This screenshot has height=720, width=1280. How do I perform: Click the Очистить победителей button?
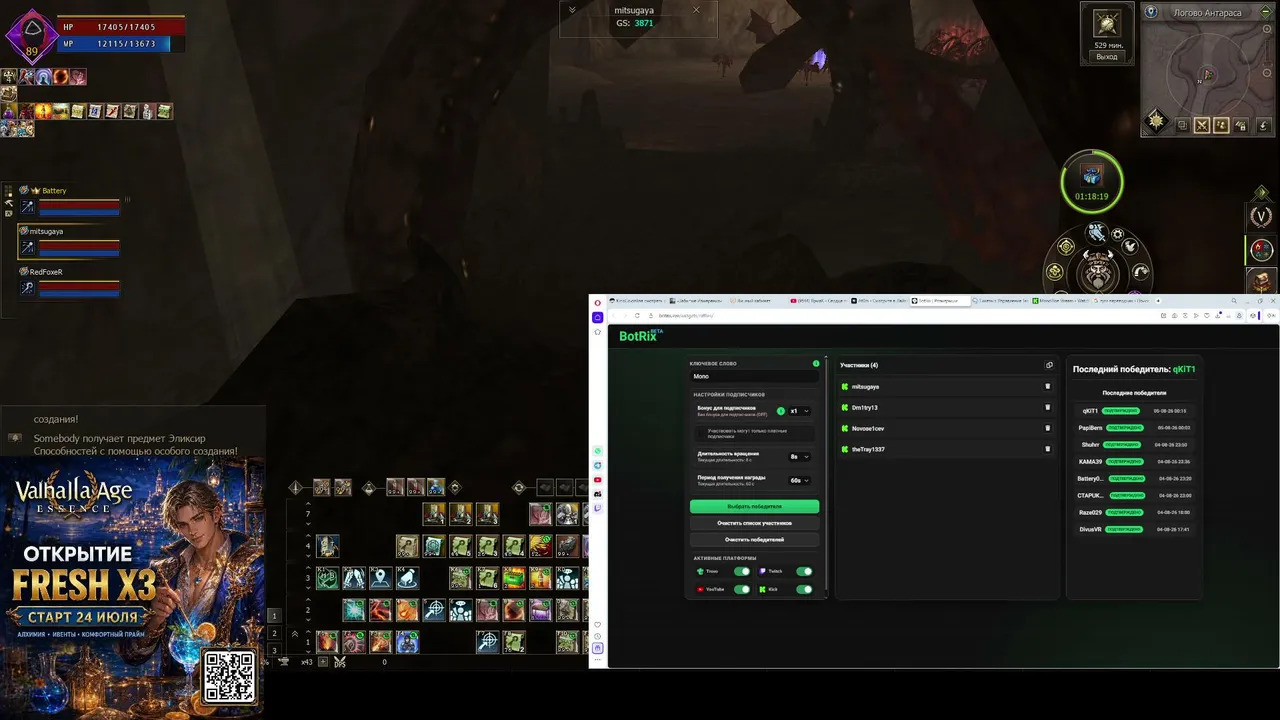[754, 540]
